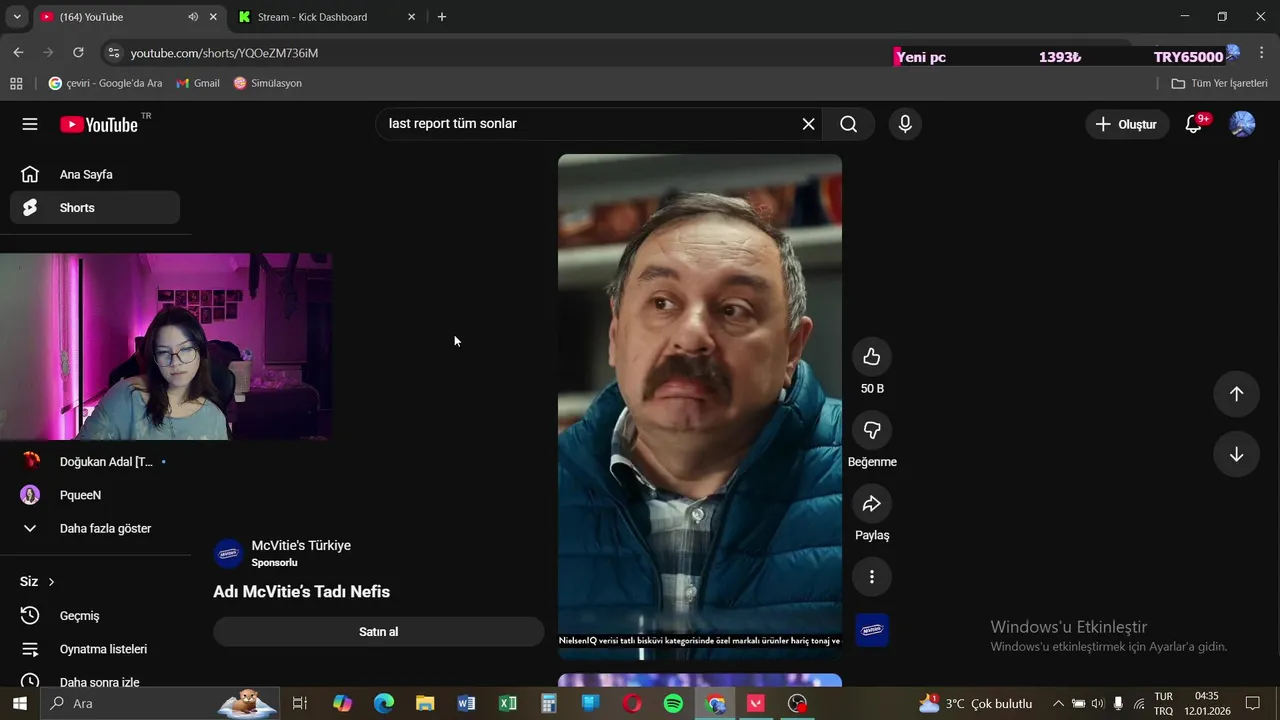Open the Chrome three-dot menu
The image size is (1280, 720).
[x=1262, y=53]
